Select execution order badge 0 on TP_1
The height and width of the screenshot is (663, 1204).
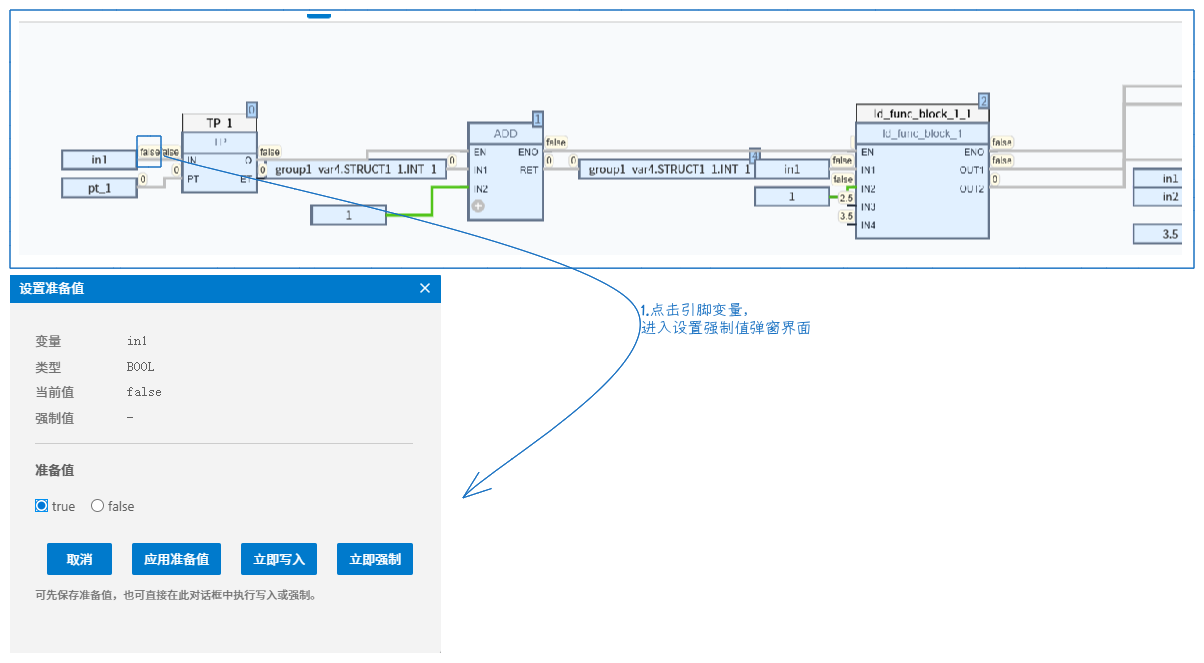click(x=251, y=110)
